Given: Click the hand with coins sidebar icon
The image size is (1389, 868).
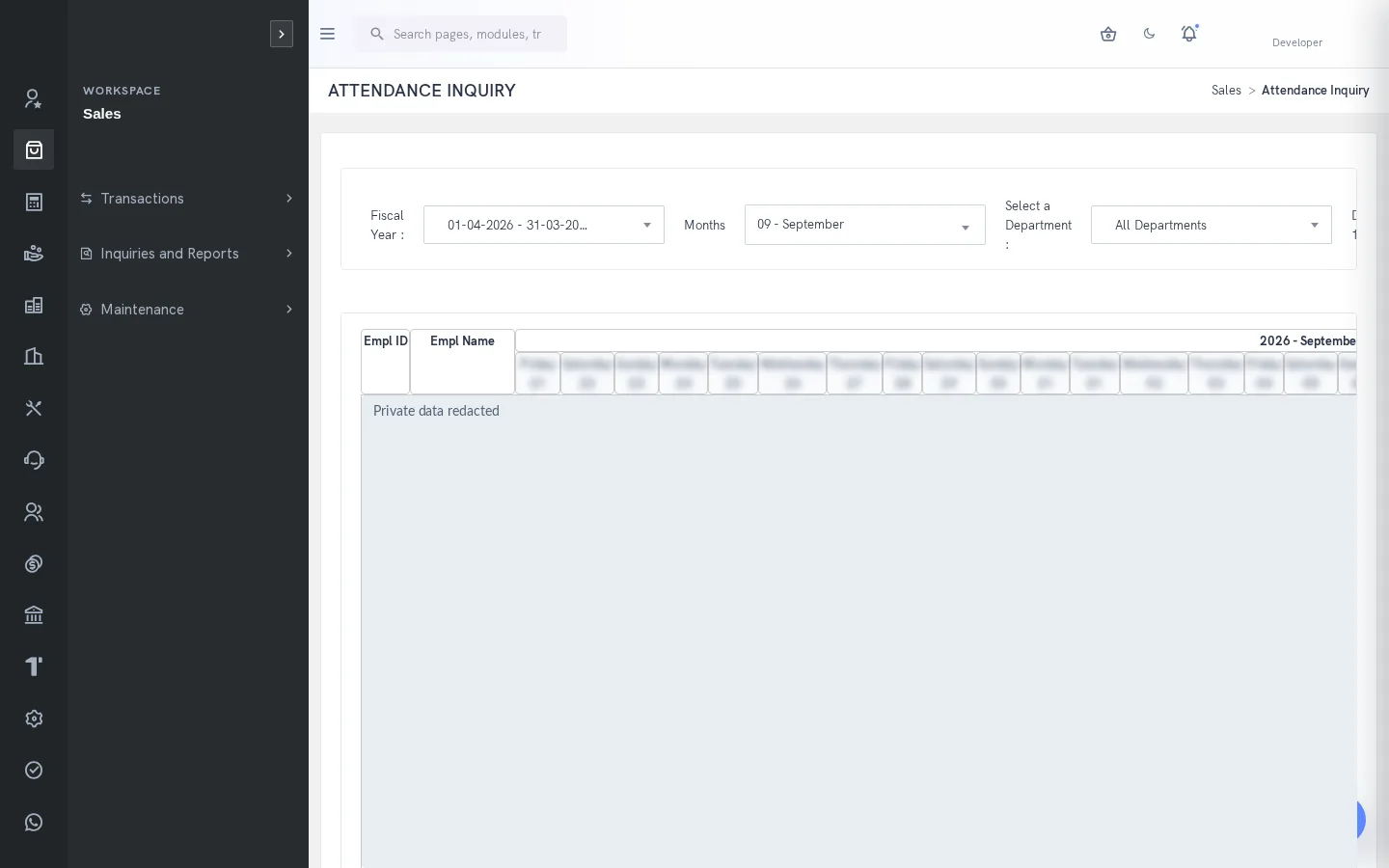Looking at the screenshot, I should (34, 254).
